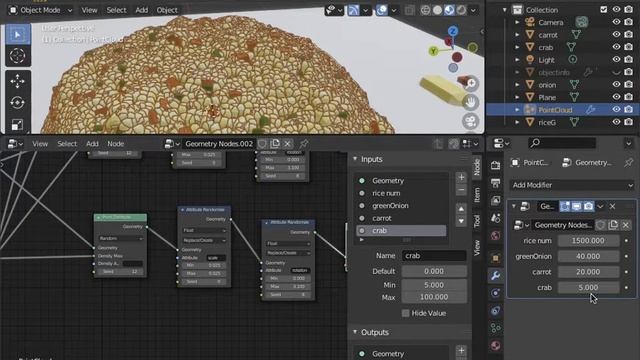
Task: Switch to Item sidebar tab
Action: click(x=477, y=195)
